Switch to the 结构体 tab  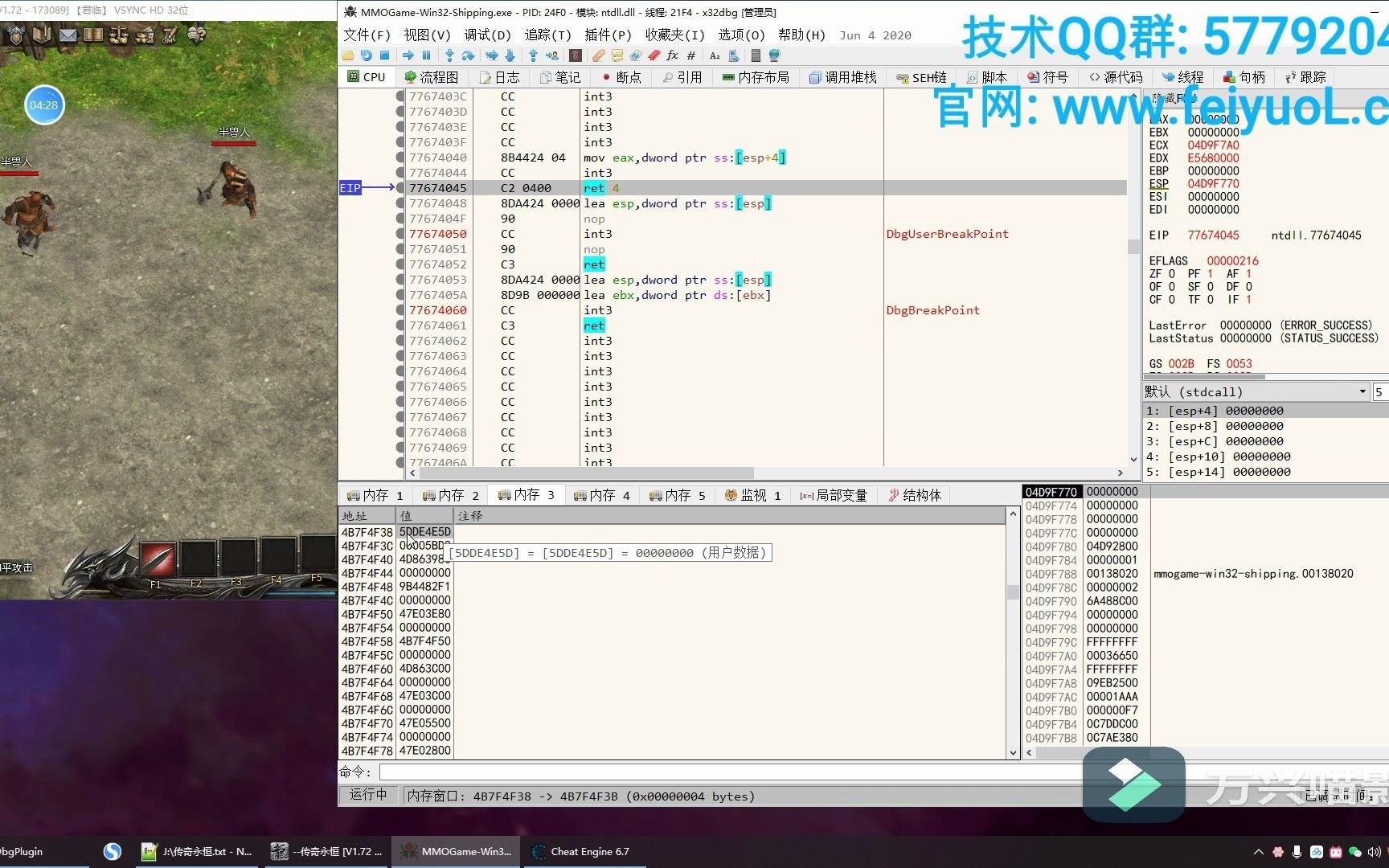click(x=915, y=495)
